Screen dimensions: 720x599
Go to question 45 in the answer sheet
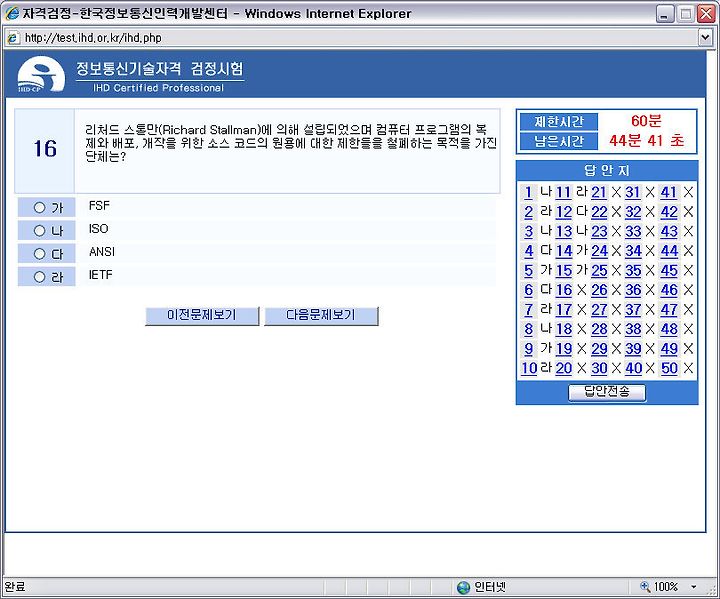click(669, 271)
